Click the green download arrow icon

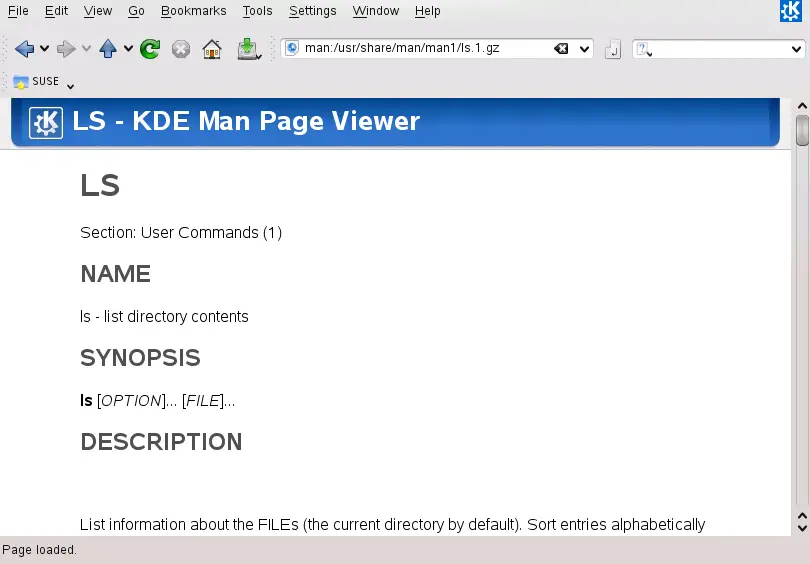[247, 49]
